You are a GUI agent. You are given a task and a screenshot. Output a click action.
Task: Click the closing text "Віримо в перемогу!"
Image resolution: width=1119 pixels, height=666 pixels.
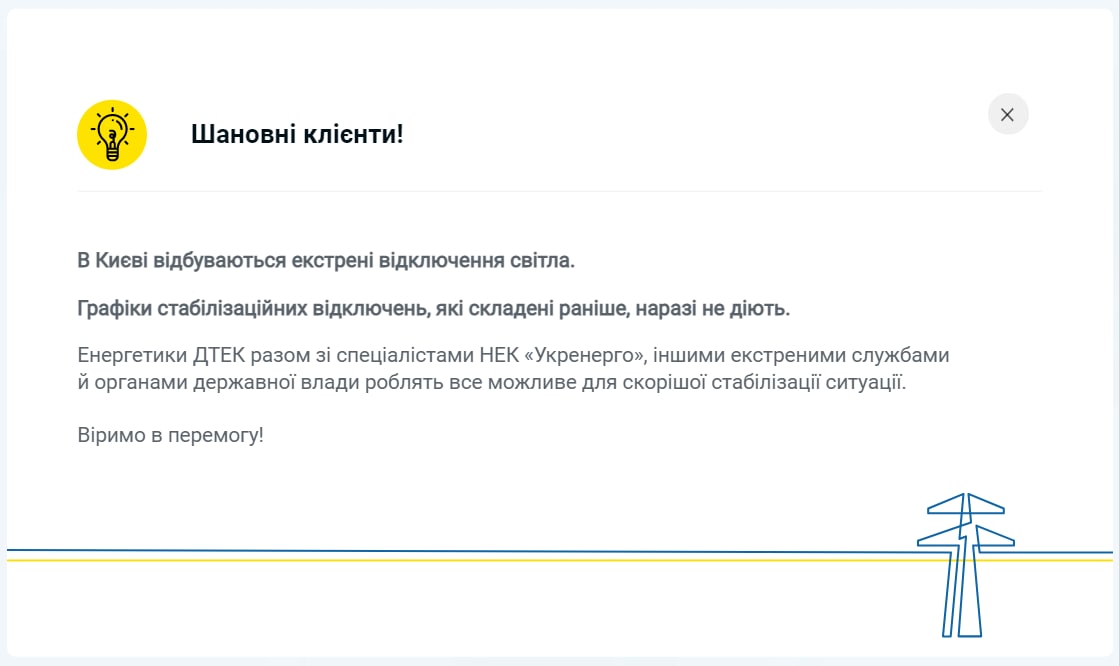coord(170,436)
